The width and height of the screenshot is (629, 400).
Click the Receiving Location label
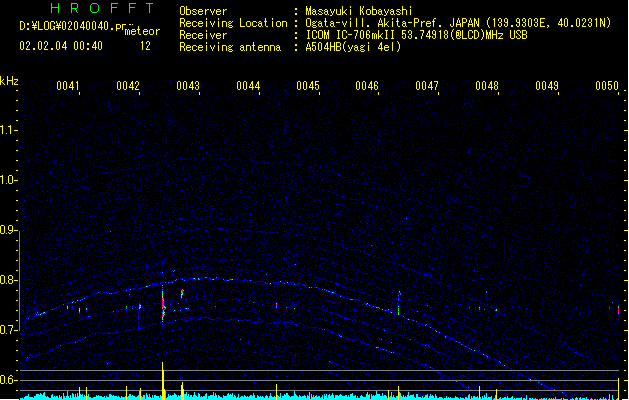click(233, 23)
